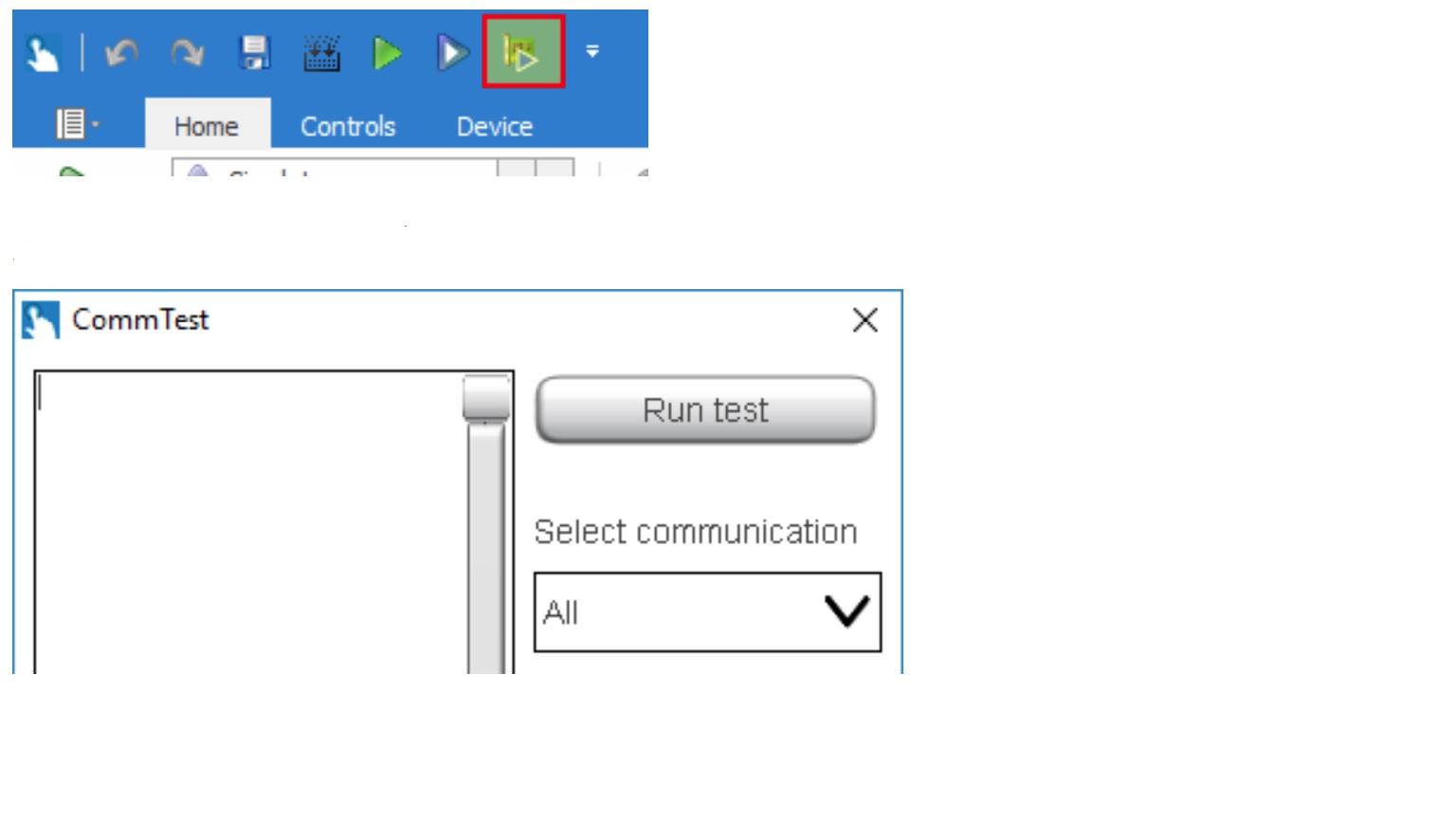
Task: Click the red-highlighted run icon
Action: (523, 52)
